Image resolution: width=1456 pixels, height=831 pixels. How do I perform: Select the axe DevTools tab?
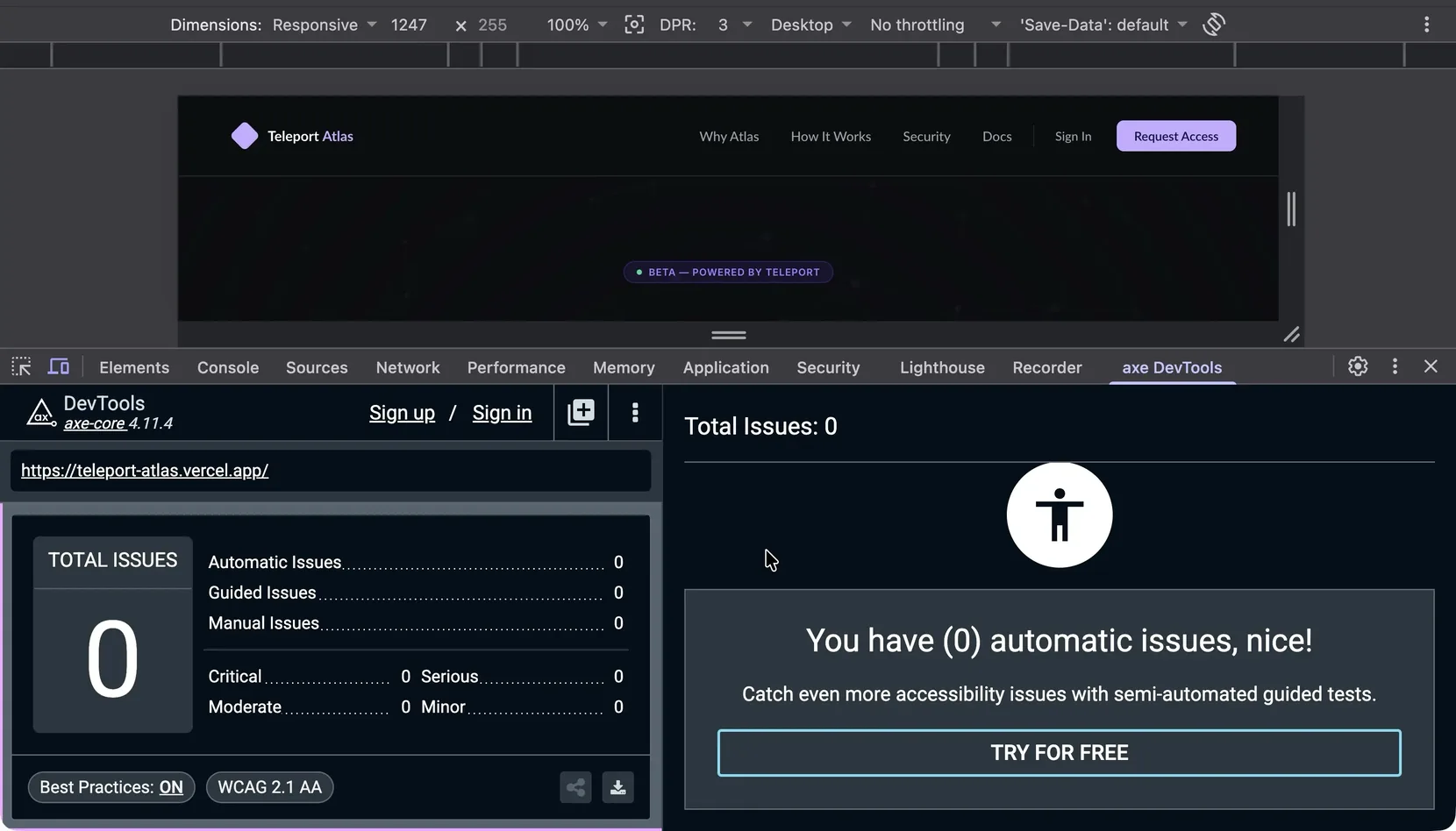coord(1172,367)
